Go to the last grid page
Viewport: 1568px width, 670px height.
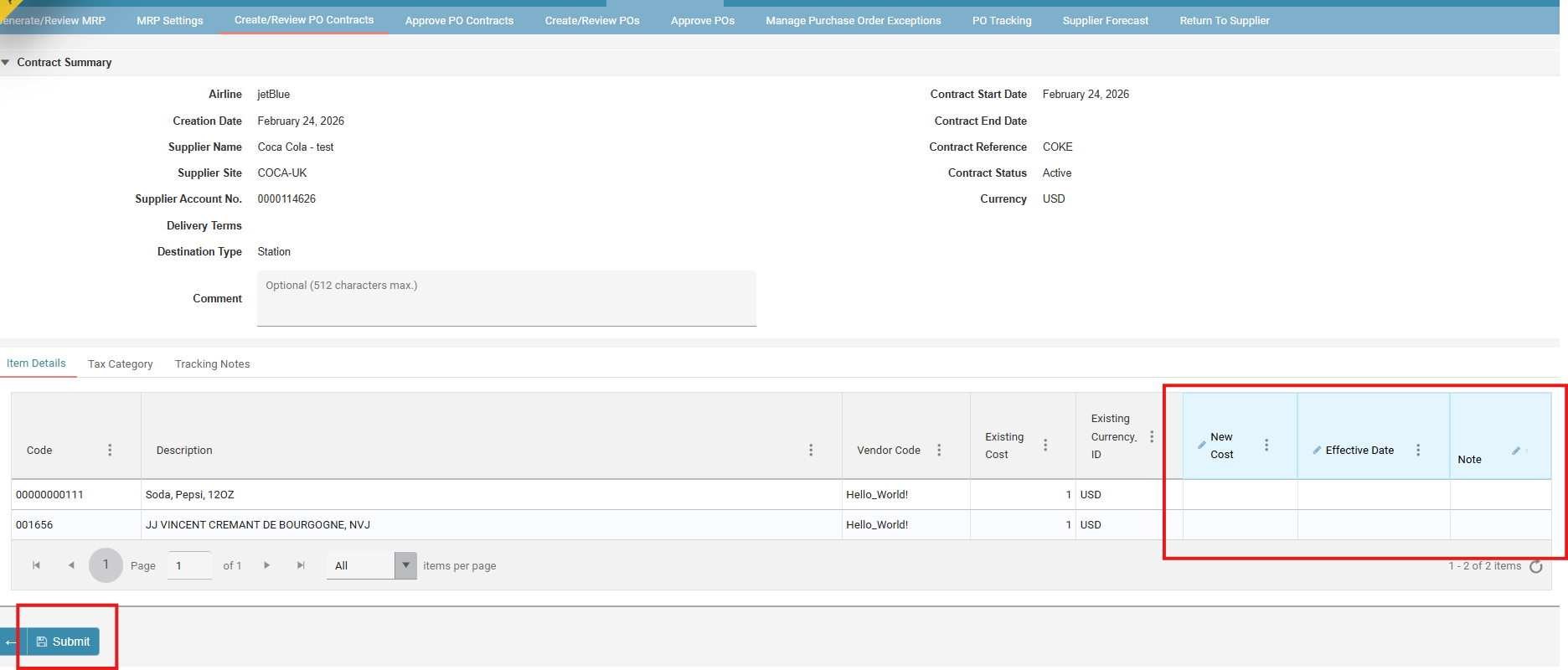click(301, 565)
